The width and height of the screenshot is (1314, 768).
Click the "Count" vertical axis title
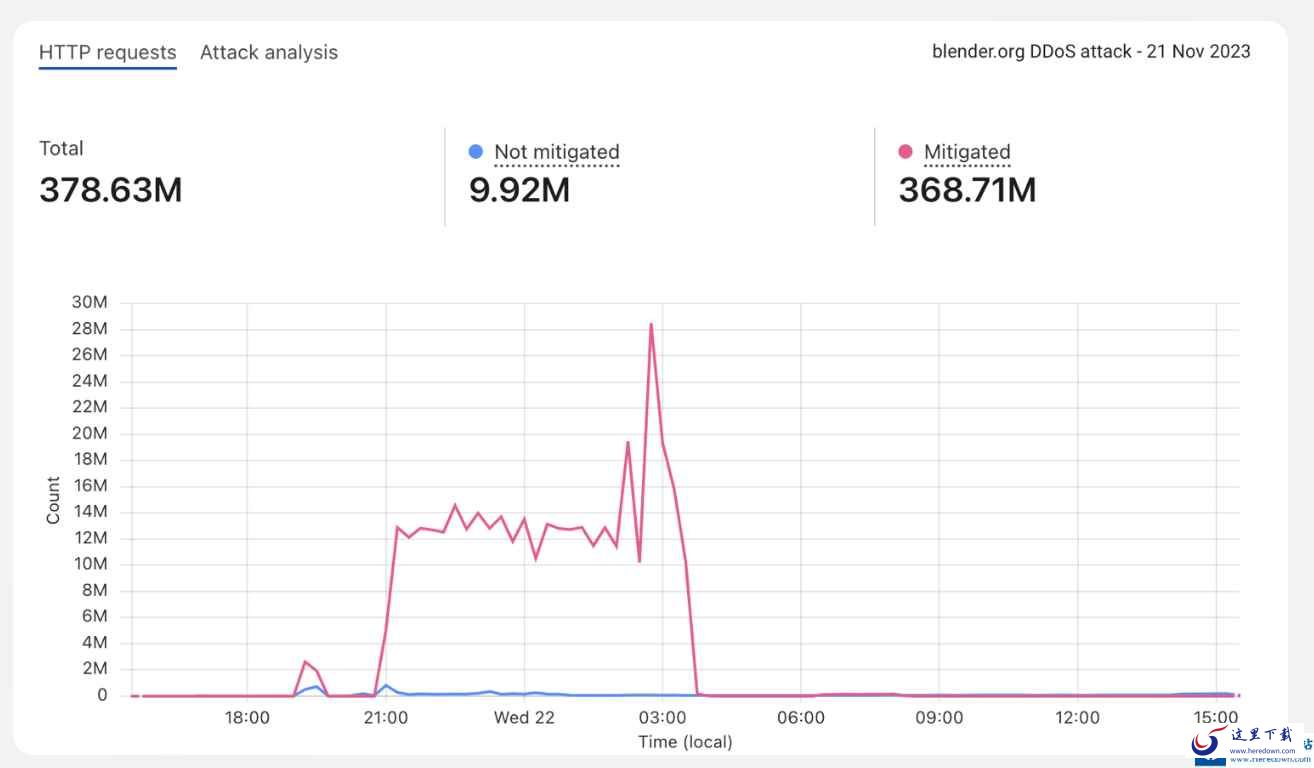coord(53,500)
